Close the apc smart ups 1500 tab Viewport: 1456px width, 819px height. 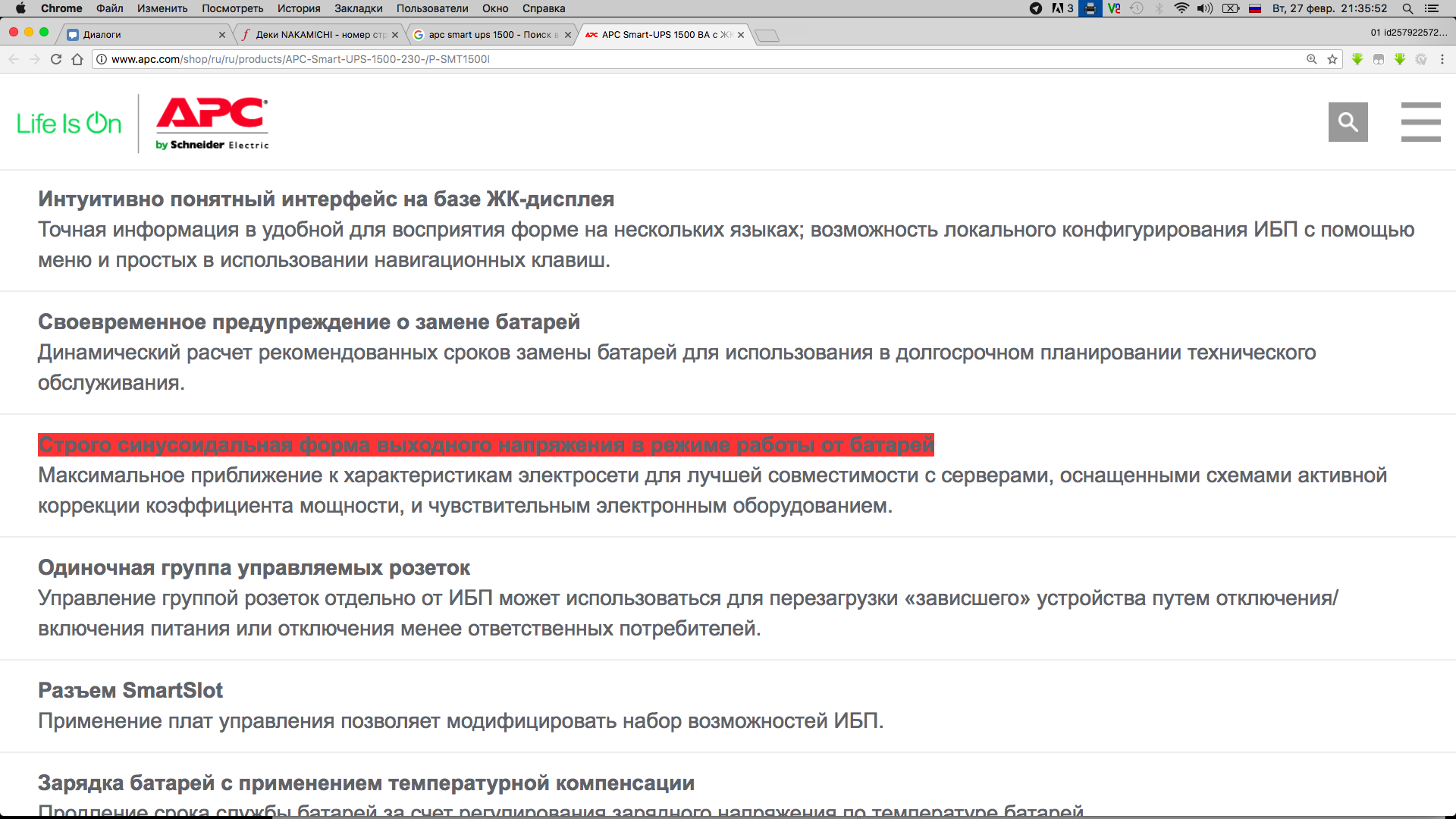568,35
